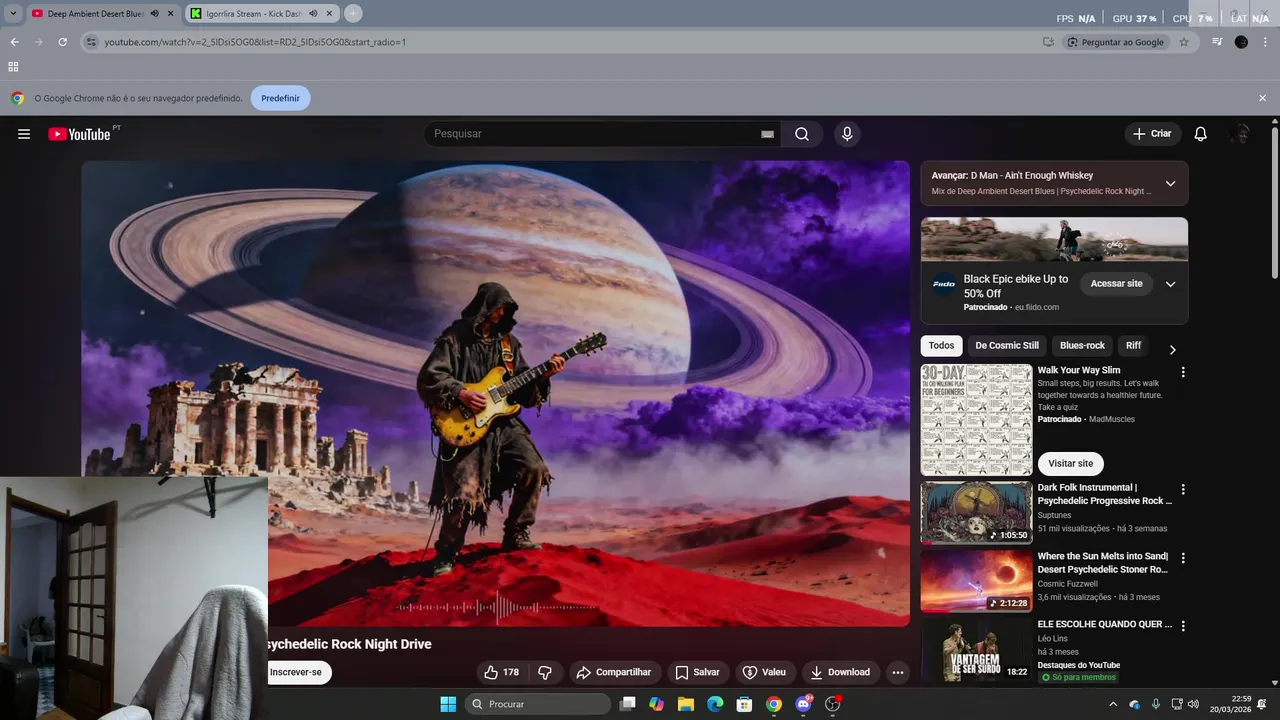View site information icon in address bar
The image size is (1280, 720).
pyautogui.click(x=91, y=42)
